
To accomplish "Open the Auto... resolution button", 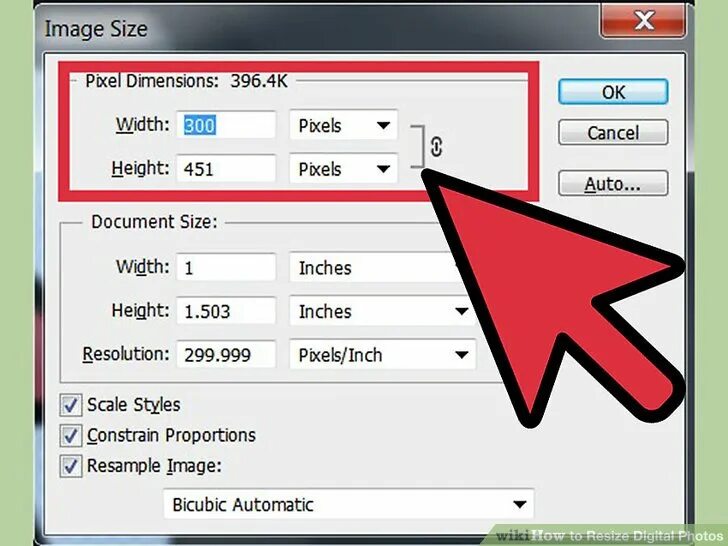I will pos(613,183).
